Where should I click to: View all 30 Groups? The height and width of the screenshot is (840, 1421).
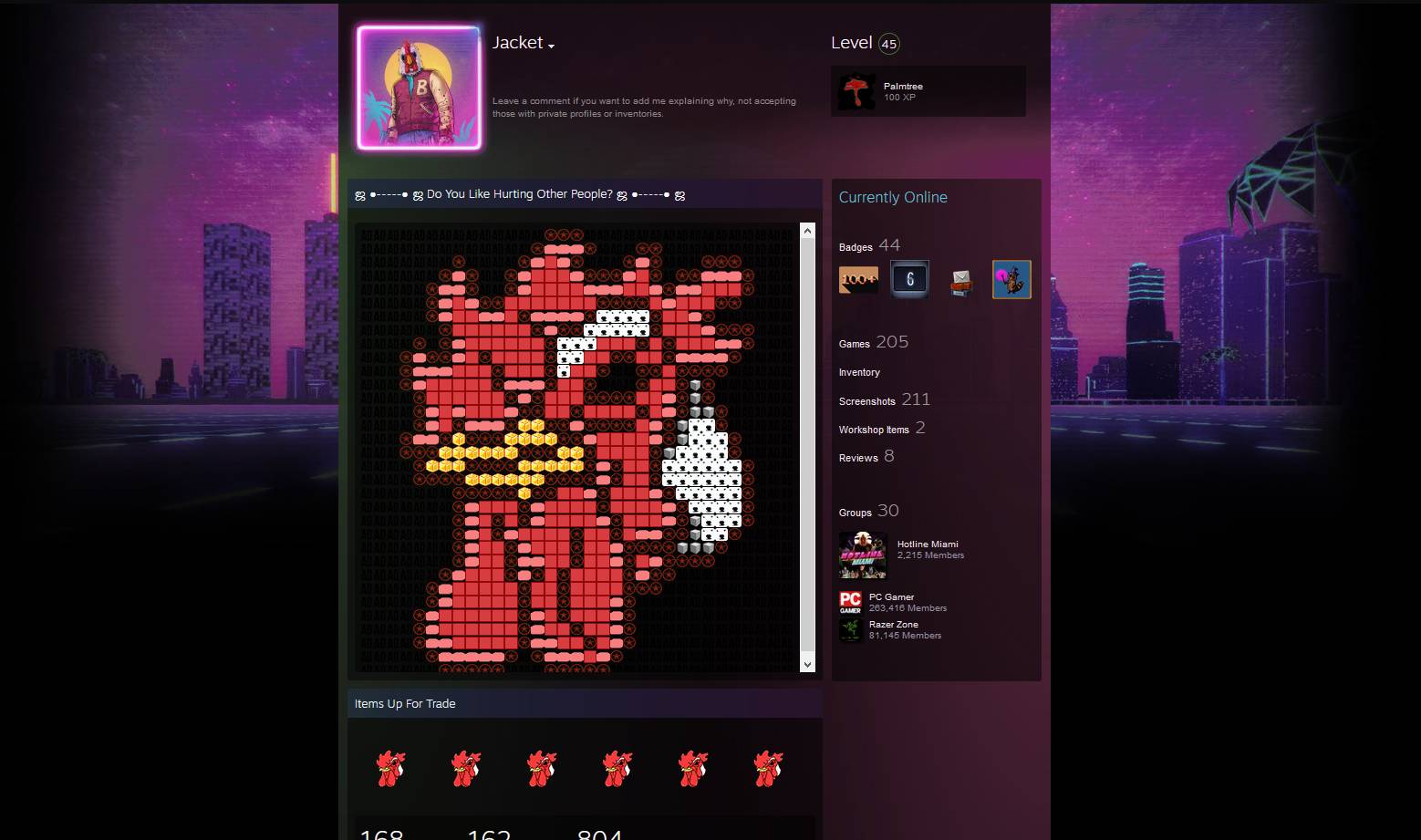pos(866,511)
